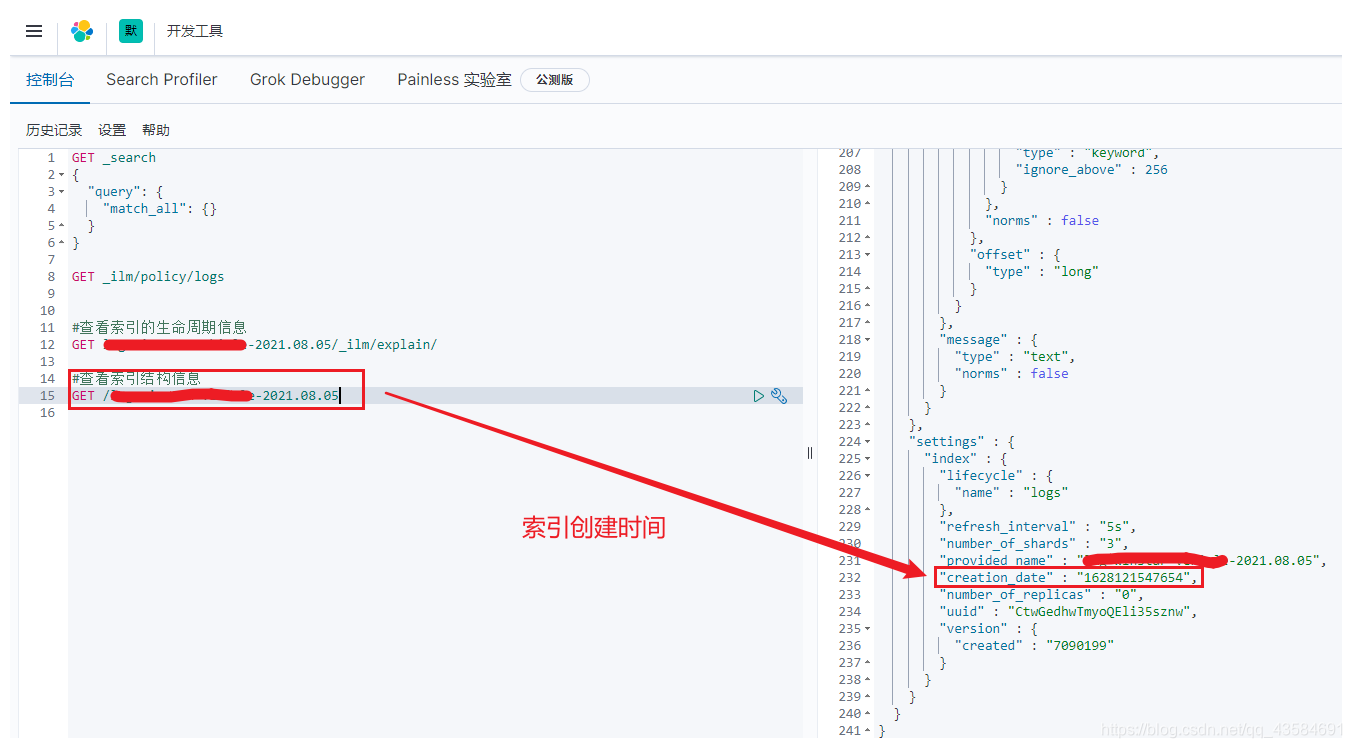Screen dimensions: 1352x748
Task: Click the Elastic logo icon
Action: click(x=82, y=31)
